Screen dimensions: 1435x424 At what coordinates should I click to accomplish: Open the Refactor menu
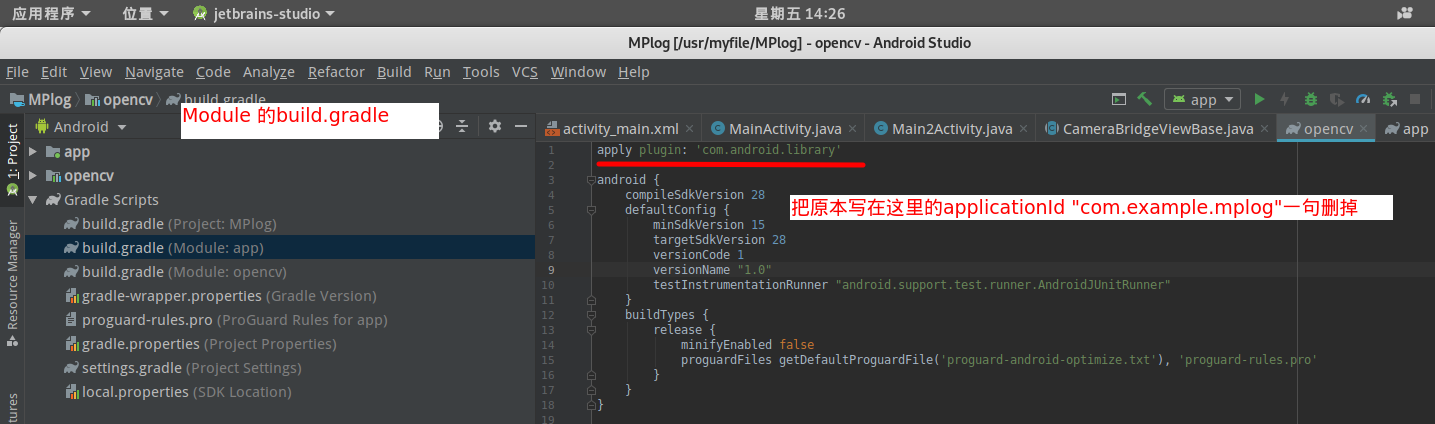tap(336, 72)
